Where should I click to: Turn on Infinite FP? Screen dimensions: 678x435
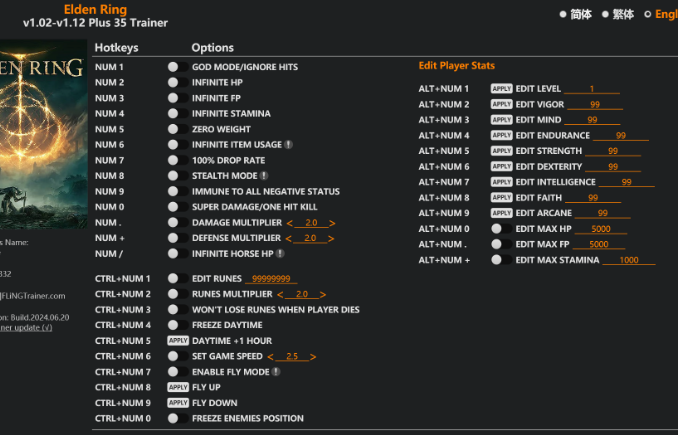[x=178, y=98]
